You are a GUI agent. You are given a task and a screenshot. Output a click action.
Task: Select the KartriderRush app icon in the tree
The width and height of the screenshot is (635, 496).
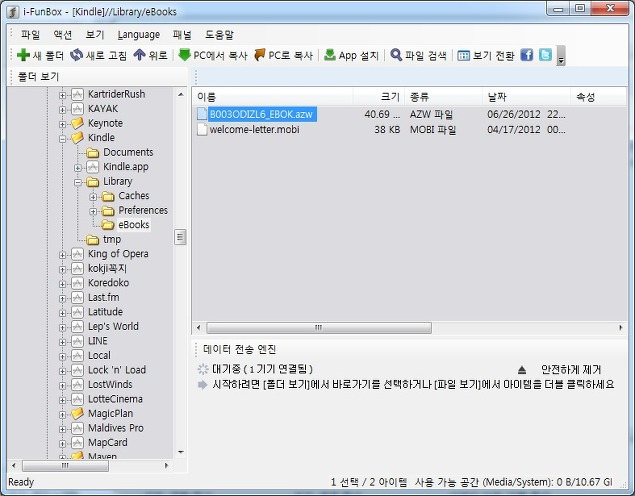(x=77, y=94)
